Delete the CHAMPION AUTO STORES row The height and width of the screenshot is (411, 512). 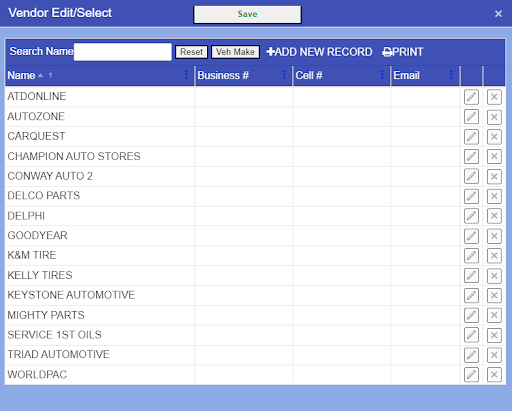point(494,156)
